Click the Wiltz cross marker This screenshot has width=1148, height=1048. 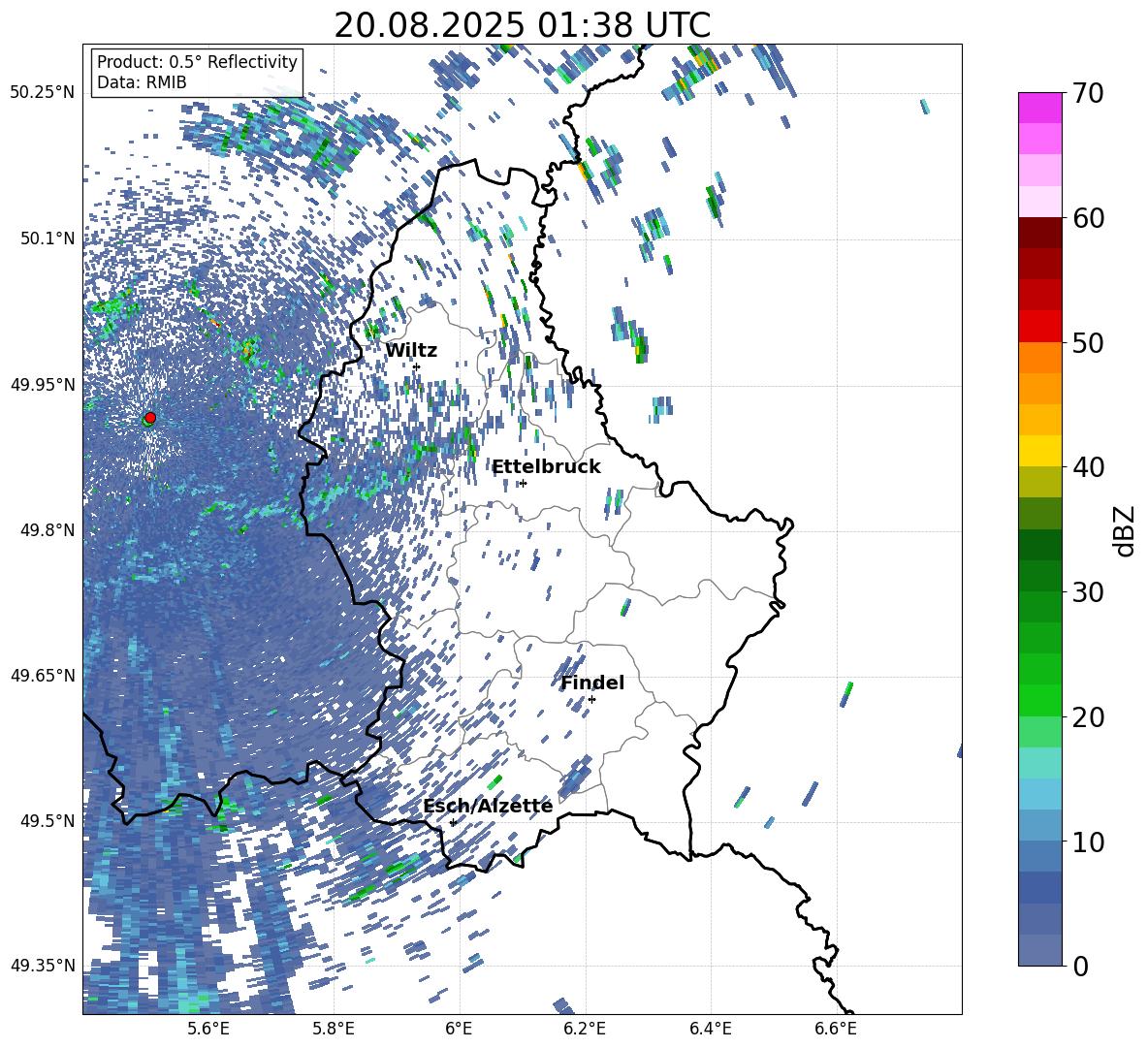coord(417,366)
